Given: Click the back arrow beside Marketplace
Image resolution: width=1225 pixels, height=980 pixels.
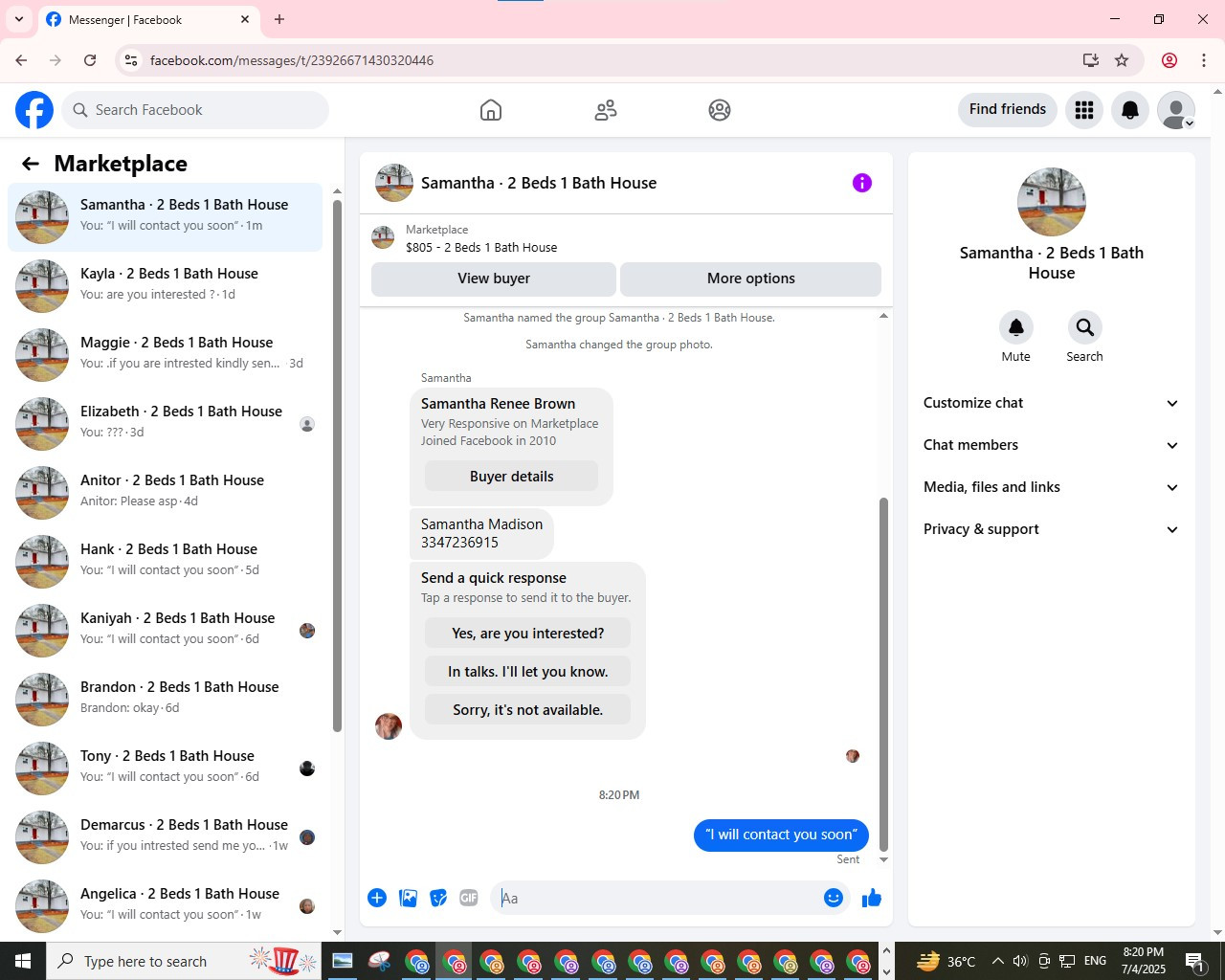Looking at the screenshot, I should coord(31,164).
